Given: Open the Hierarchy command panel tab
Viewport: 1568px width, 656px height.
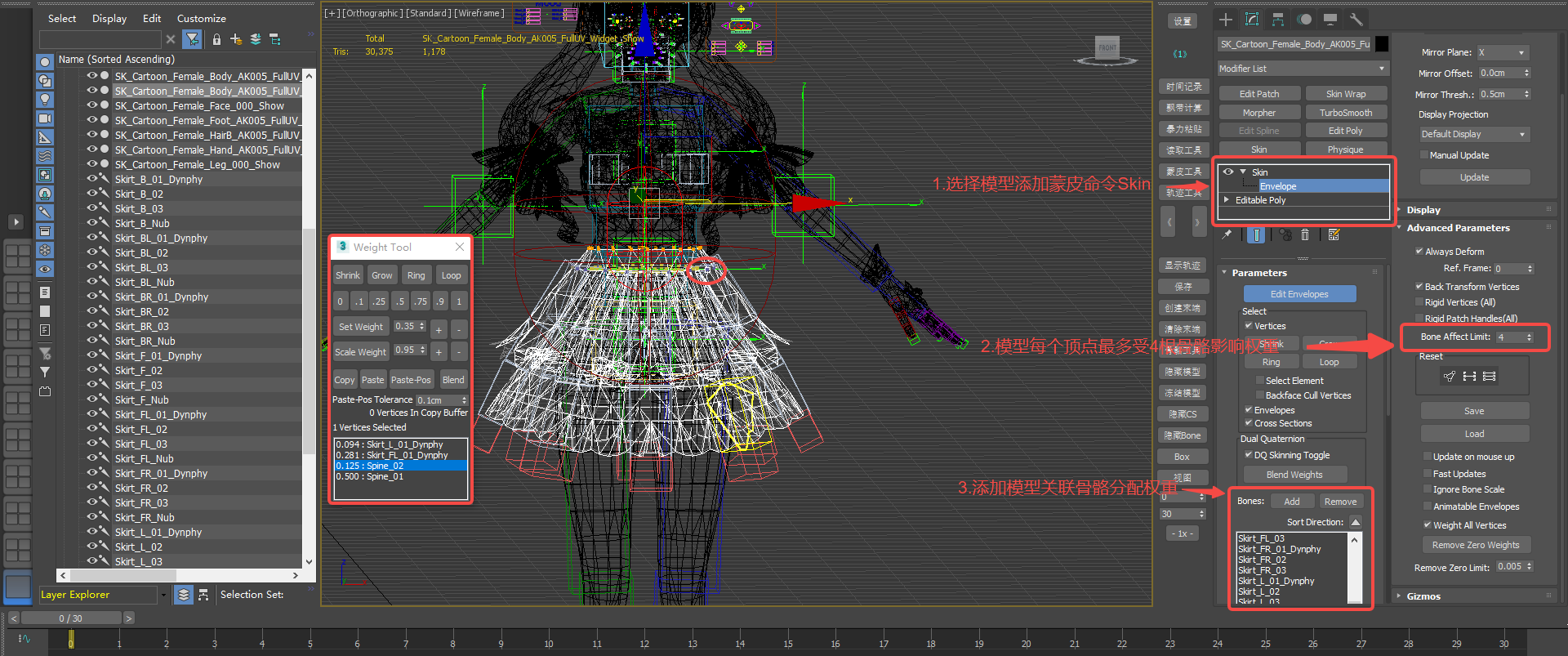Looking at the screenshot, I should 1278,20.
